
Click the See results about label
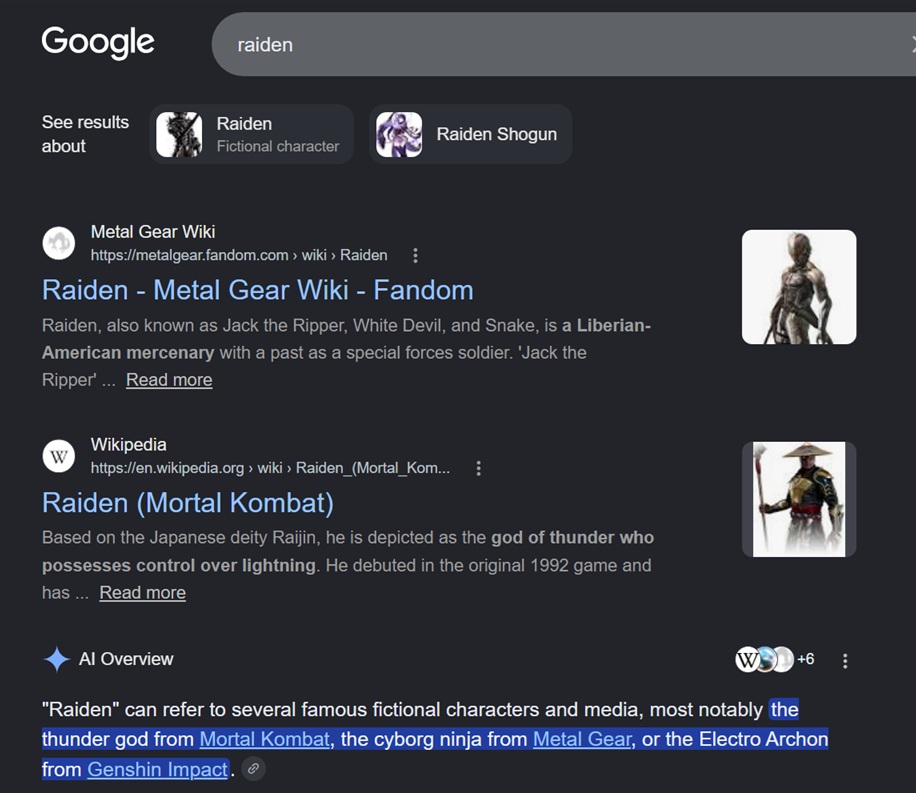click(85, 134)
